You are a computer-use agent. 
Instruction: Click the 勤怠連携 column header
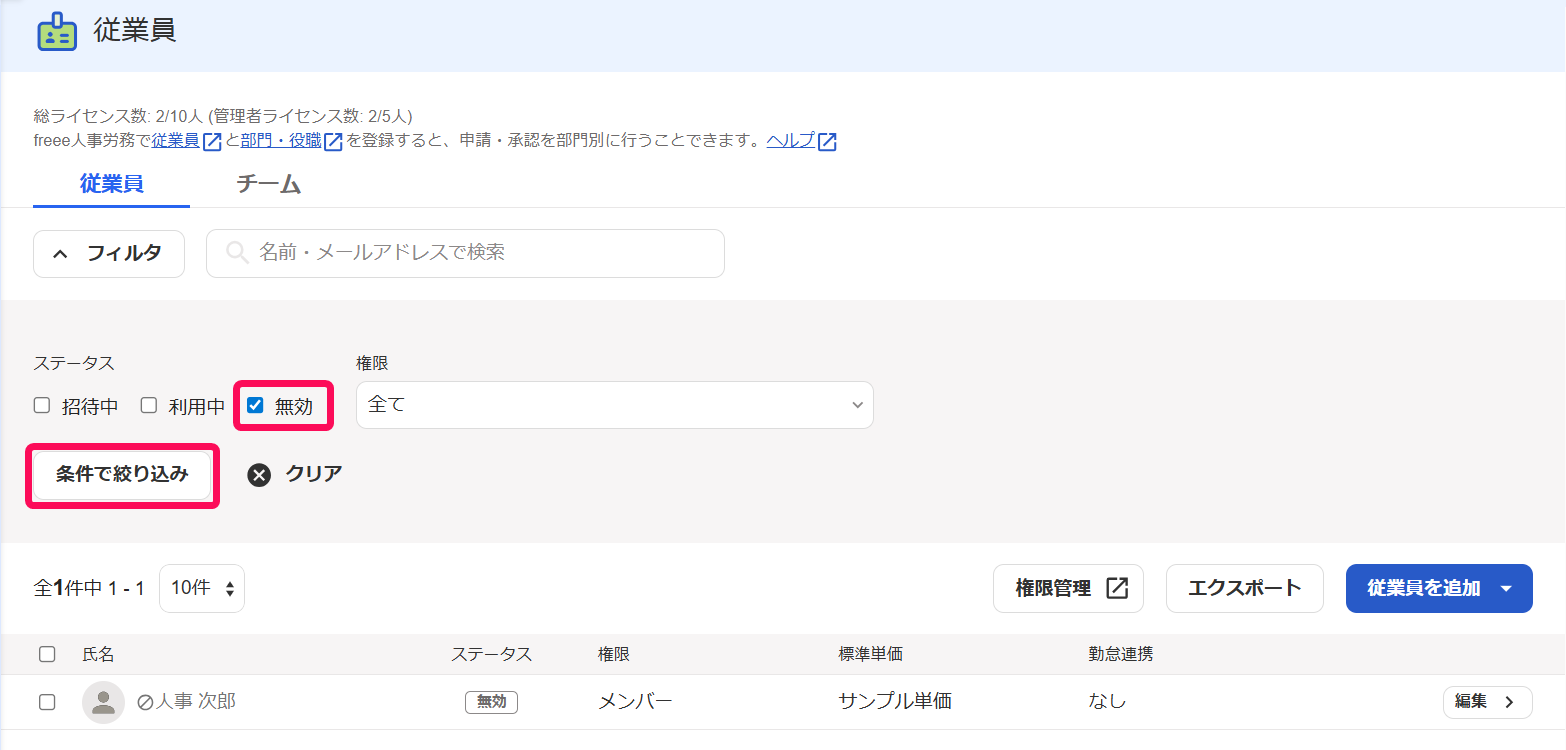point(1120,655)
